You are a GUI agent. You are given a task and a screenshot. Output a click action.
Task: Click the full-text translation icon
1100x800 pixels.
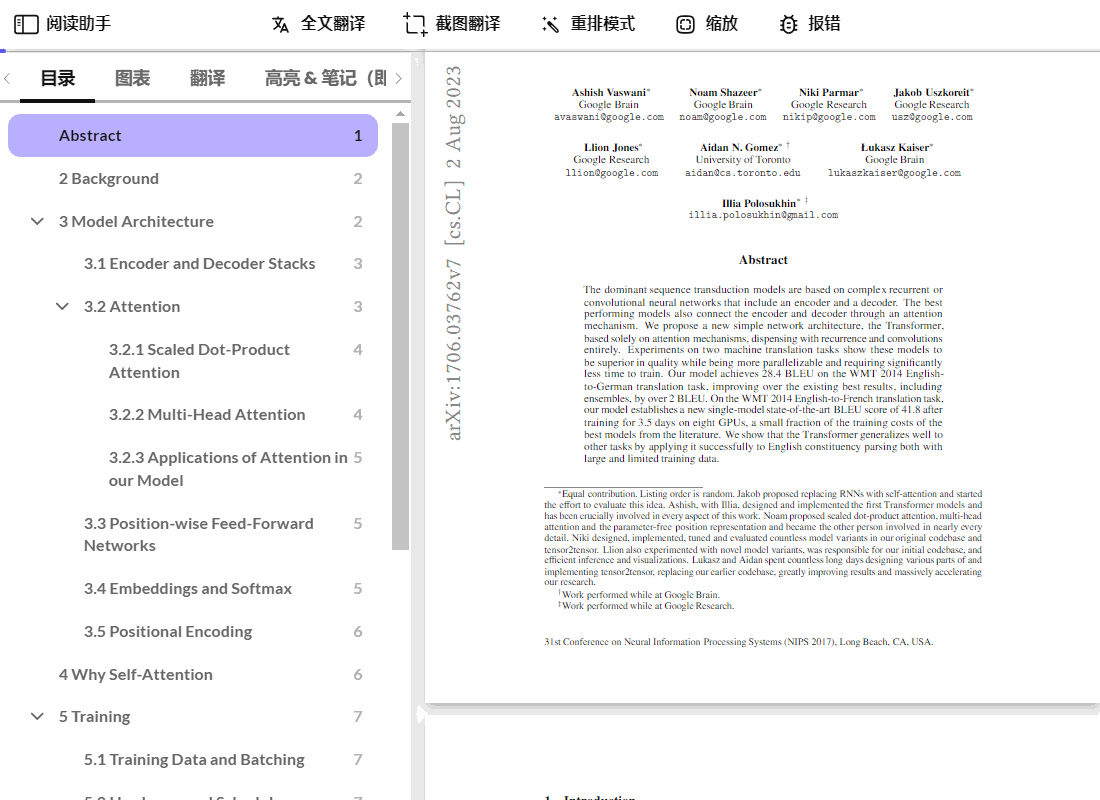281,24
